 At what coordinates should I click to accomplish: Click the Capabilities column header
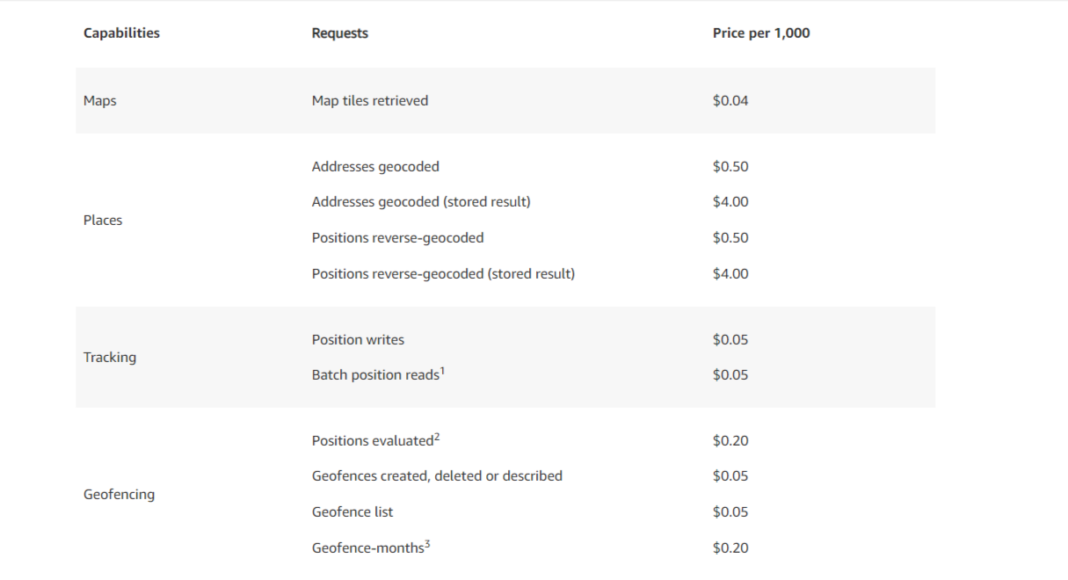(121, 33)
